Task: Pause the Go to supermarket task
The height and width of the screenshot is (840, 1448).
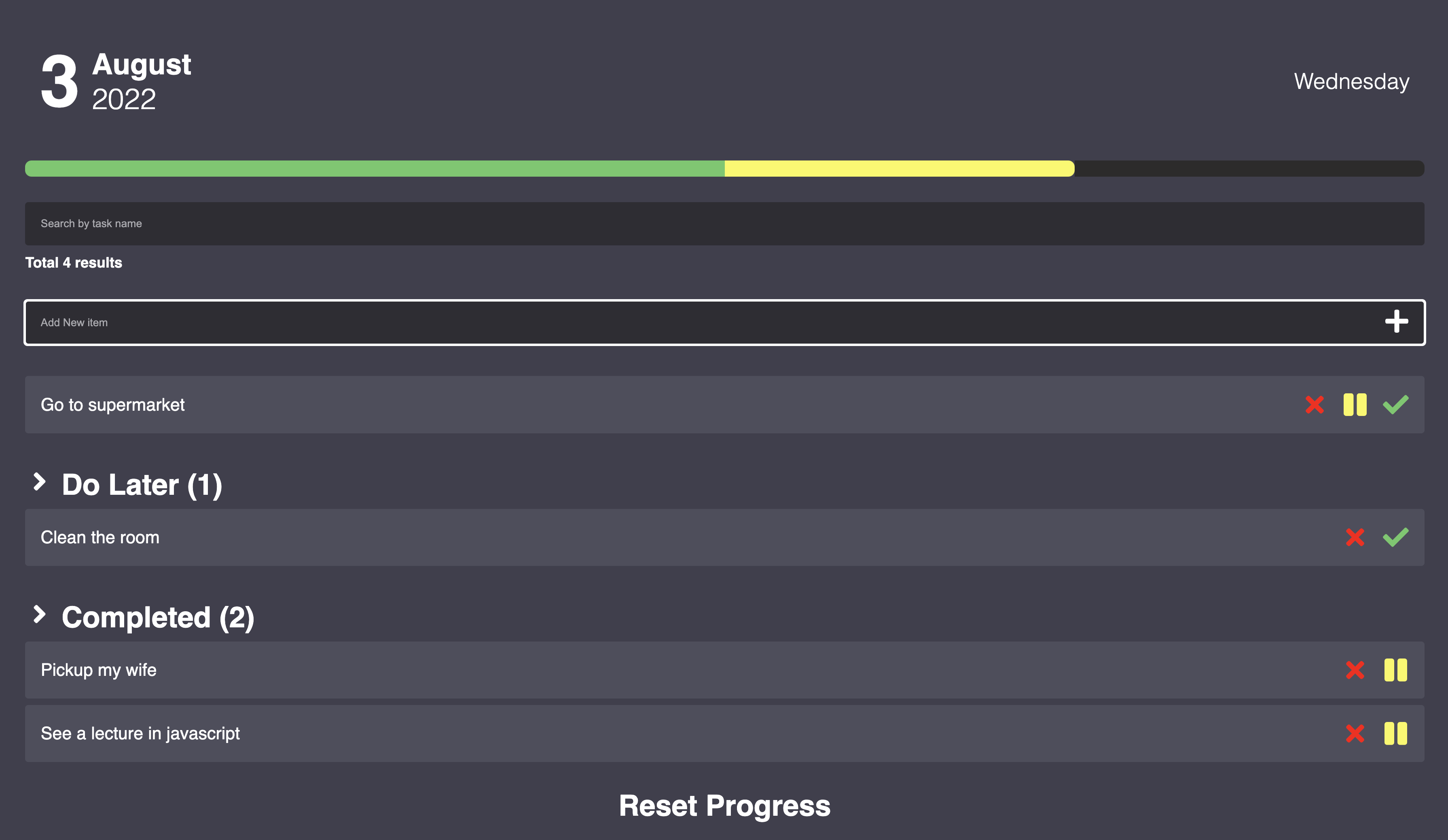Action: click(x=1355, y=405)
